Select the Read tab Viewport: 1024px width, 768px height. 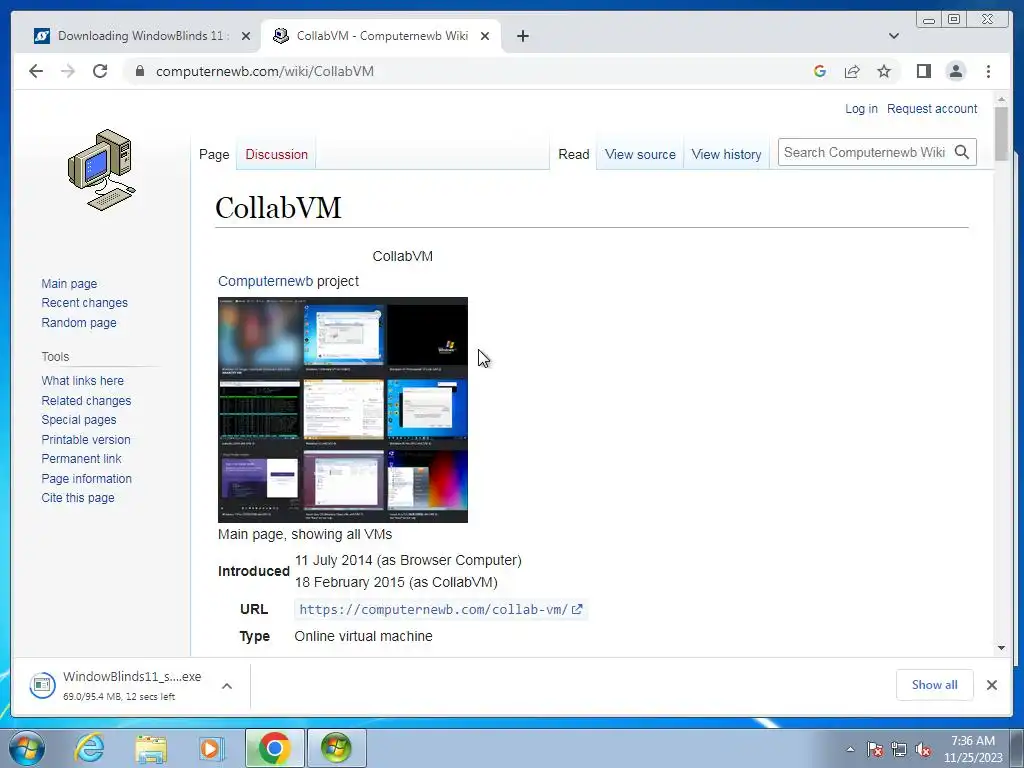(573, 155)
